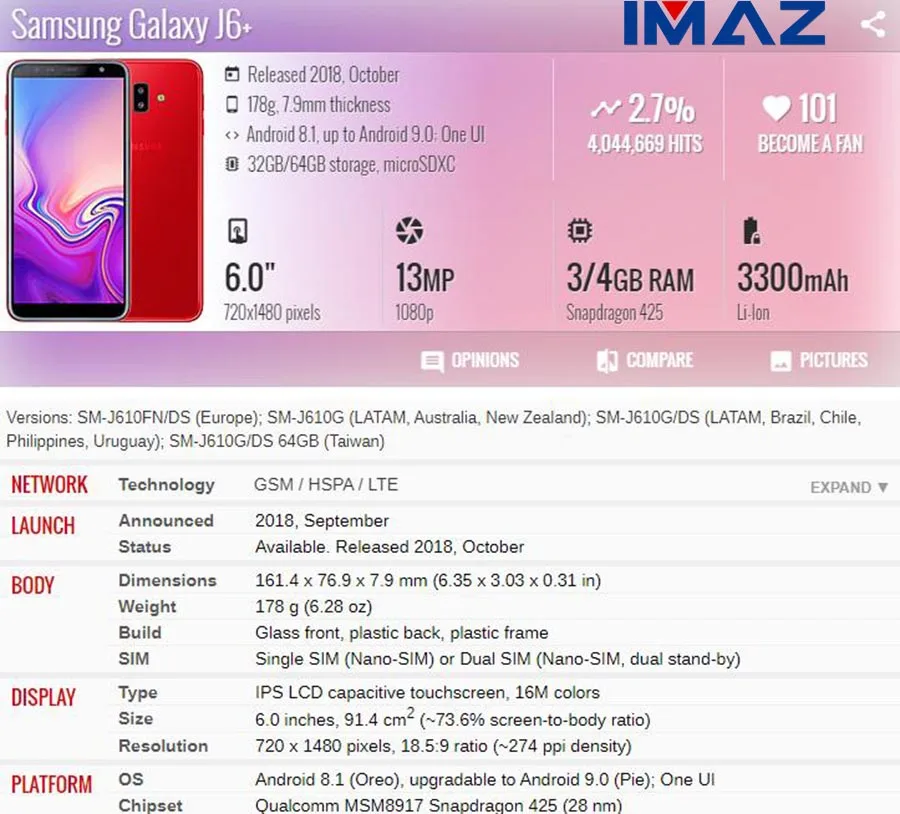Viewport: 900px width, 814px height.
Task: Click GSM / HSPA / LTE value
Action: point(326,484)
